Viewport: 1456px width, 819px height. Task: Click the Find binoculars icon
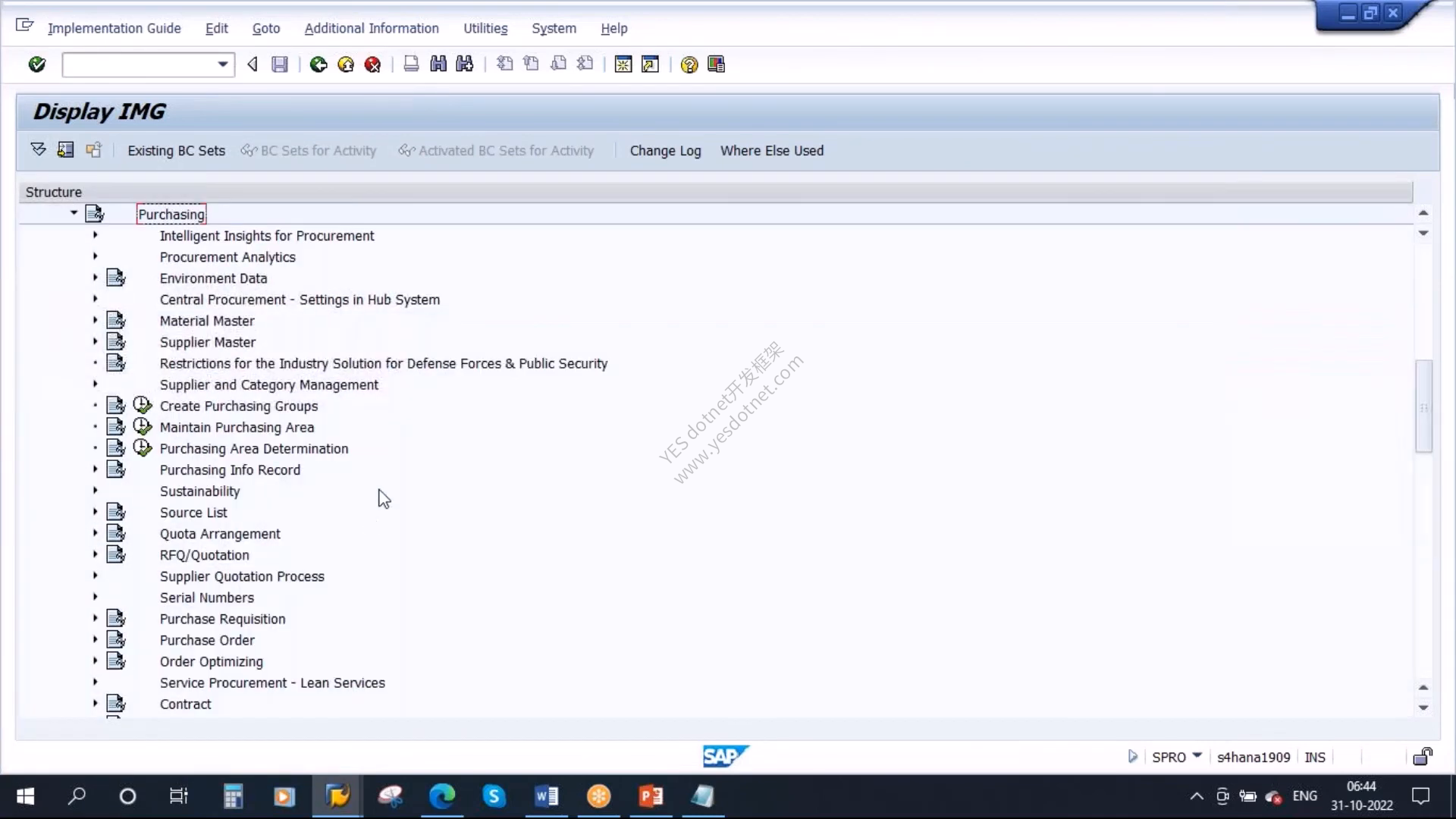point(438,64)
